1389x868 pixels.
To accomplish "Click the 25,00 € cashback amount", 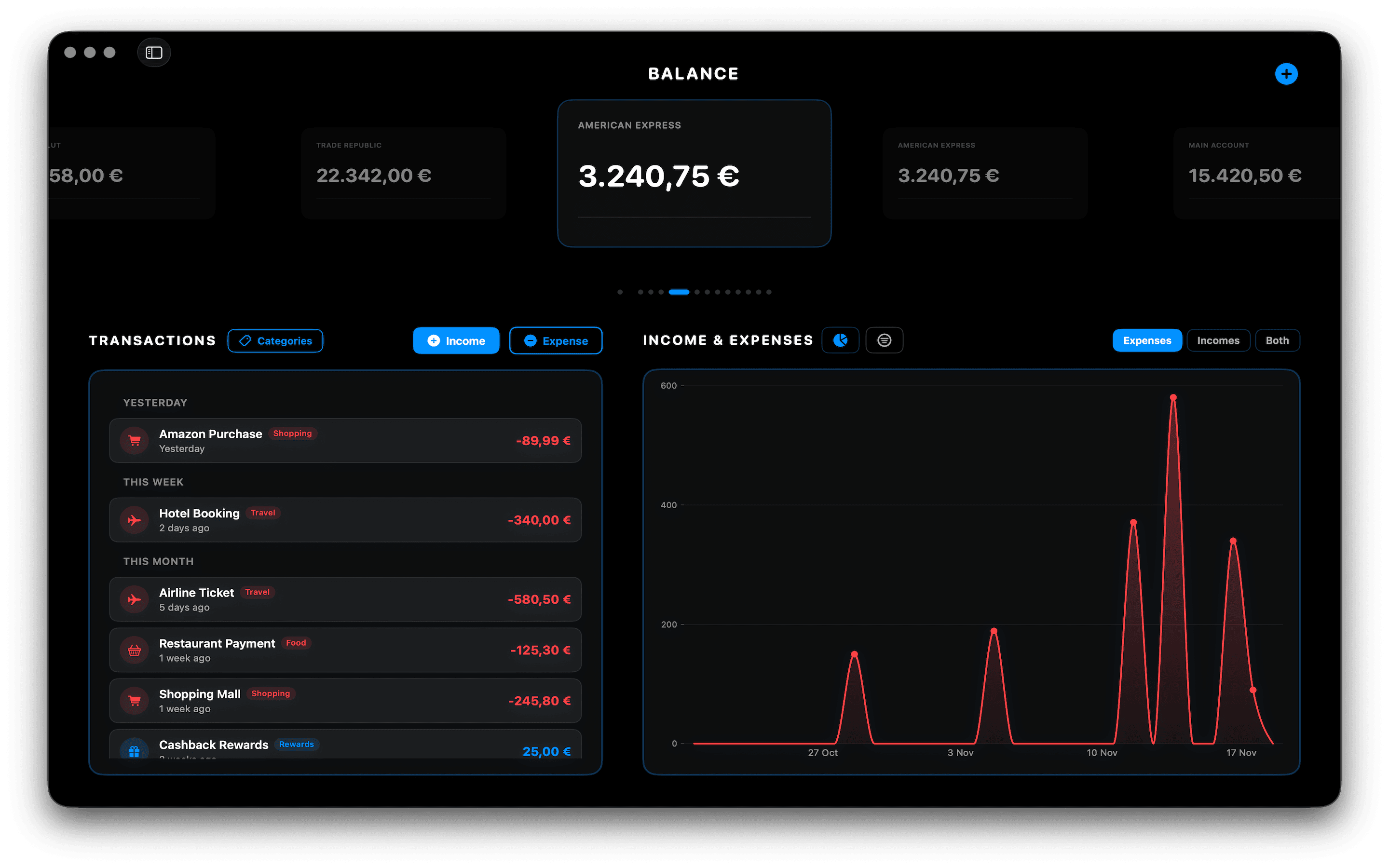I will pyautogui.click(x=546, y=751).
